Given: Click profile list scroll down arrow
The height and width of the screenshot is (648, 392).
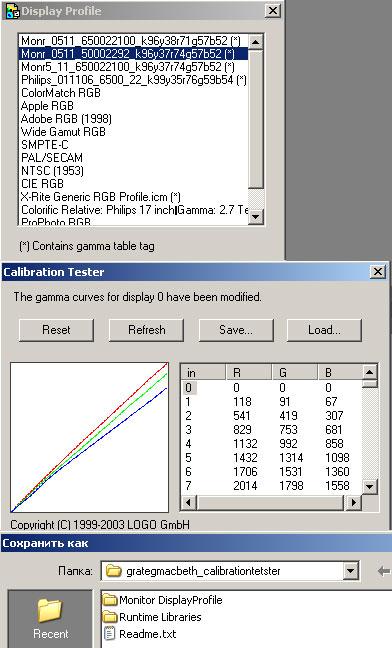Looking at the screenshot, I should click(x=256, y=217).
